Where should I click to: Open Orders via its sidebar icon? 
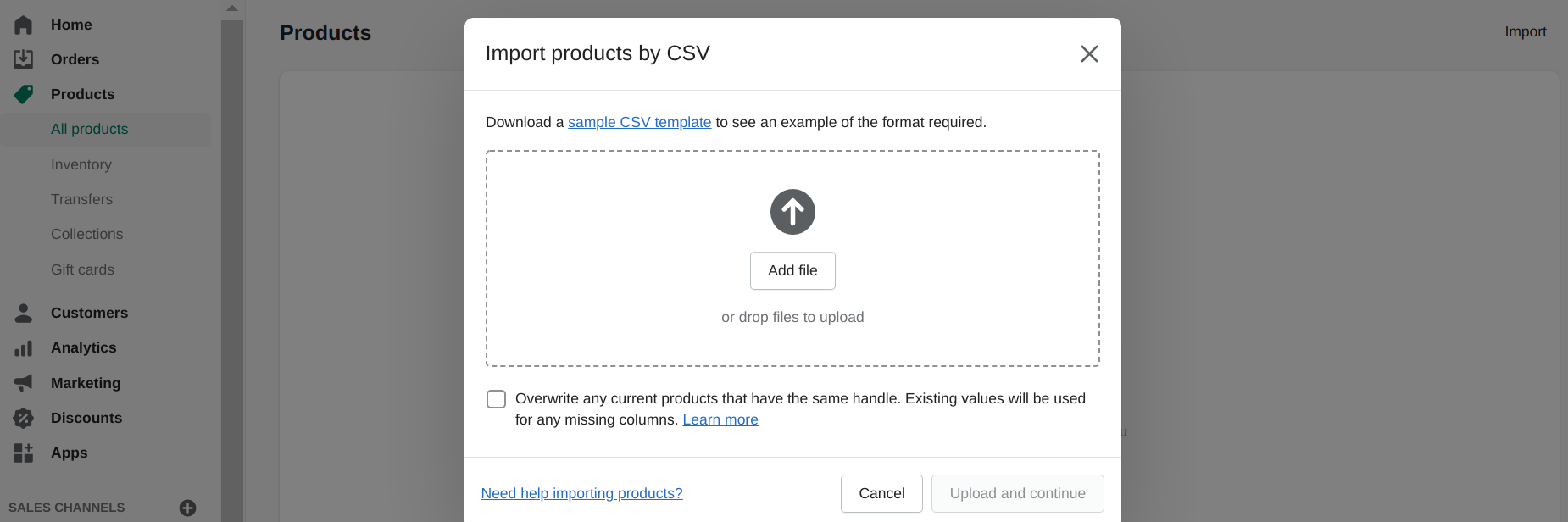coord(24,59)
